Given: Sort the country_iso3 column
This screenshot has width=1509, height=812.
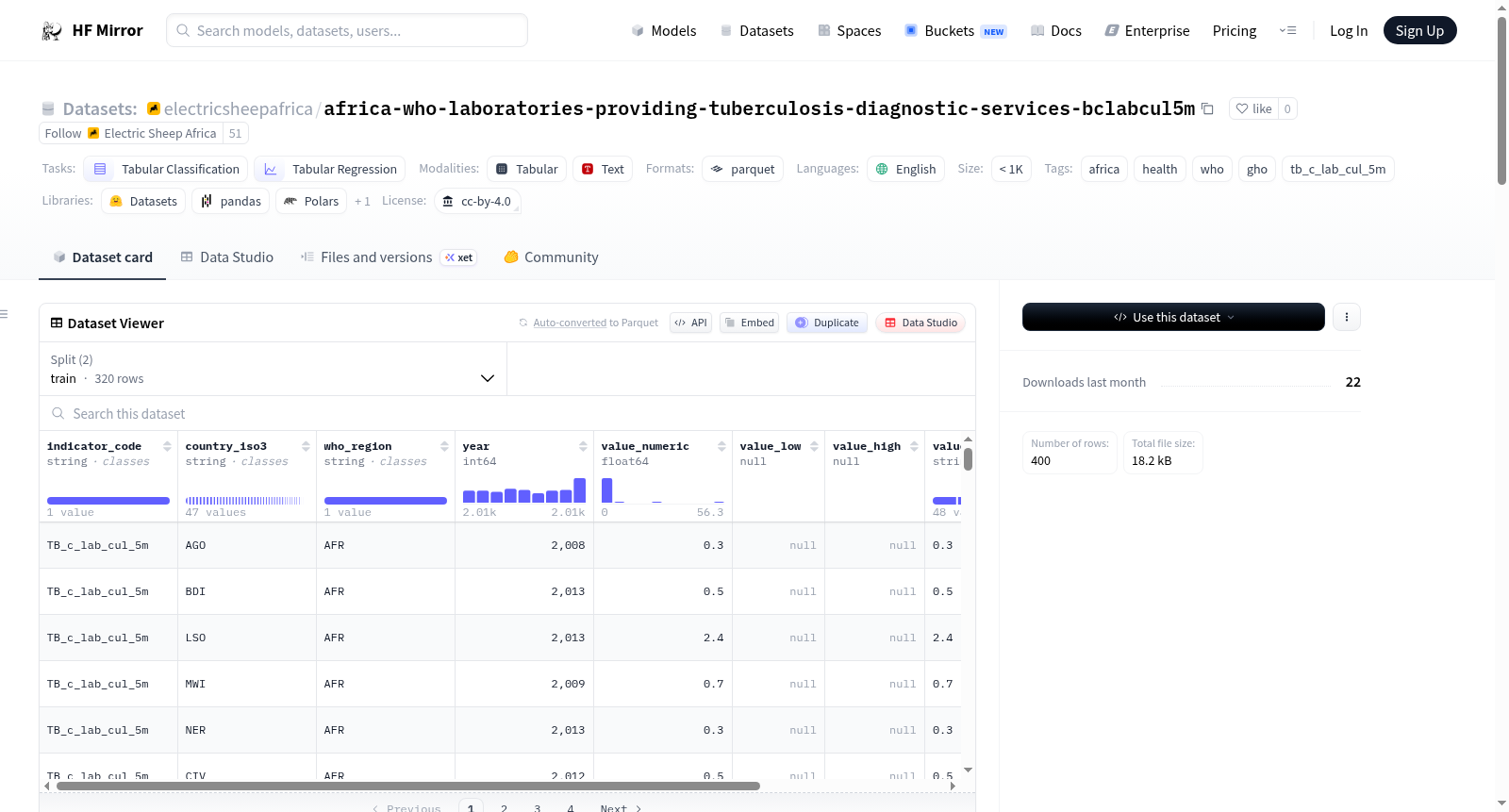Looking at the screenshot, I should point(306,446).
